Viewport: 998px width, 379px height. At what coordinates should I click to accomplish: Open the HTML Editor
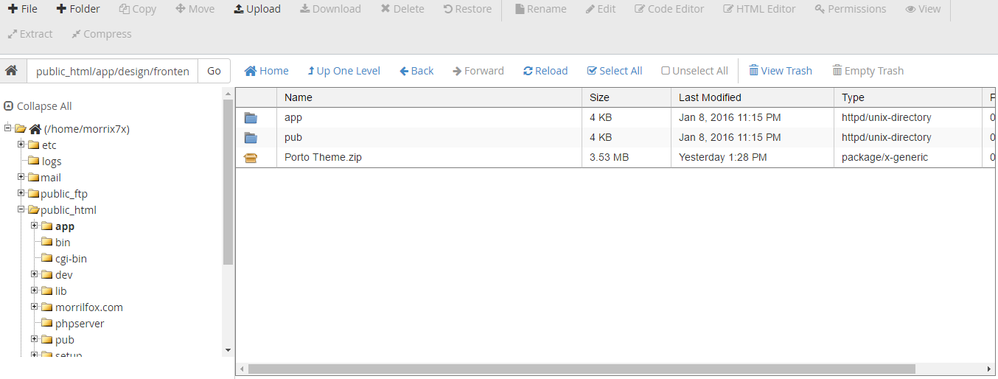759,9
